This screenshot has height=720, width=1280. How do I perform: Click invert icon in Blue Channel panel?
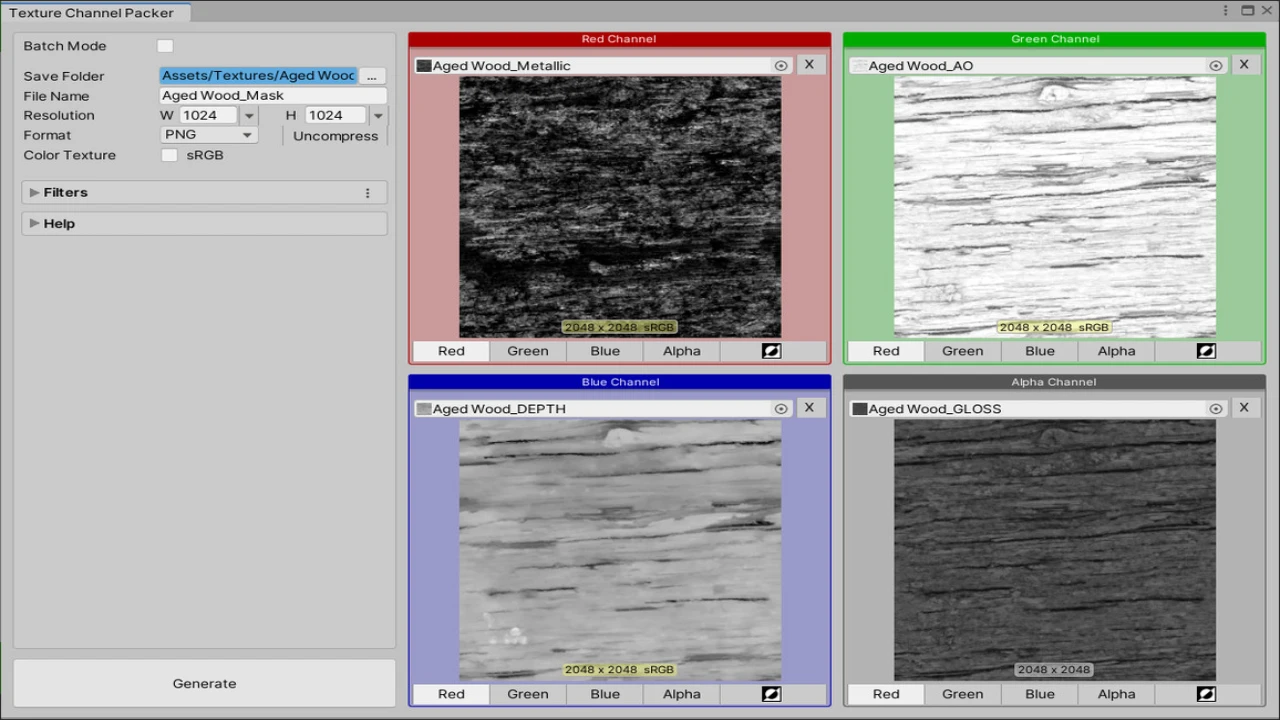(x=771, y=694)
